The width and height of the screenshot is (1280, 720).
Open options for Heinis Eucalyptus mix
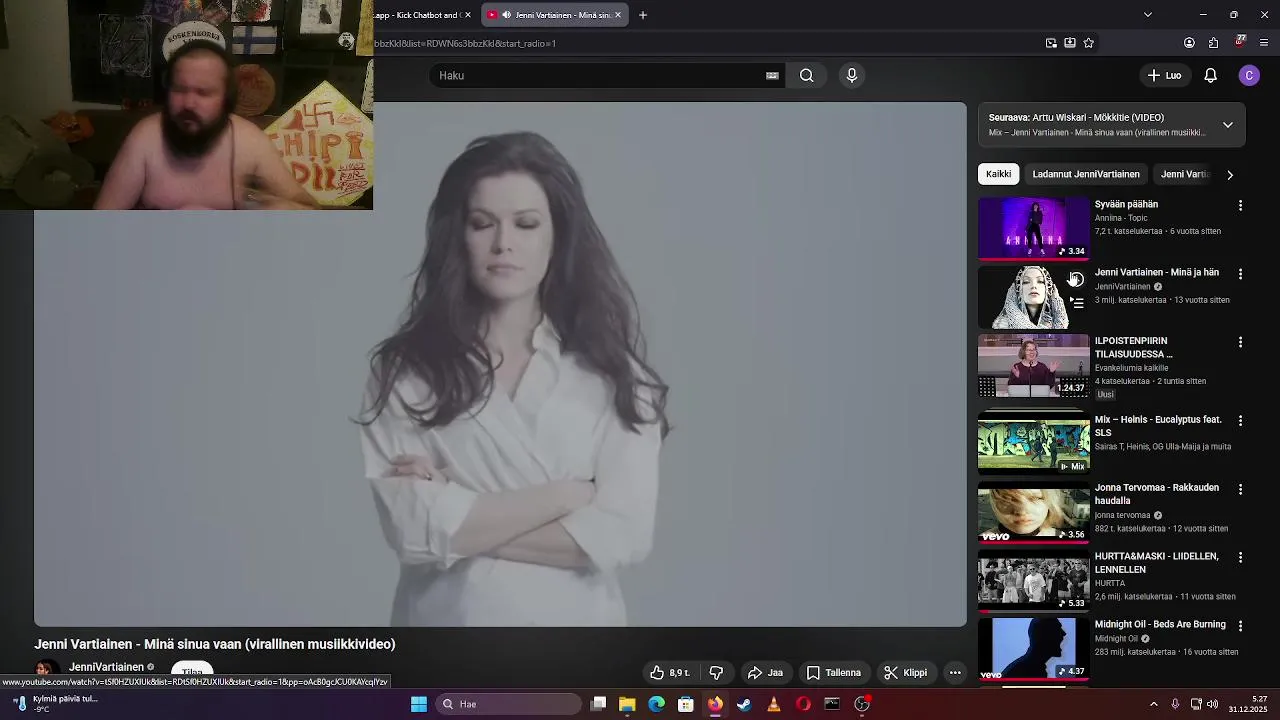tap(1240, 421)
